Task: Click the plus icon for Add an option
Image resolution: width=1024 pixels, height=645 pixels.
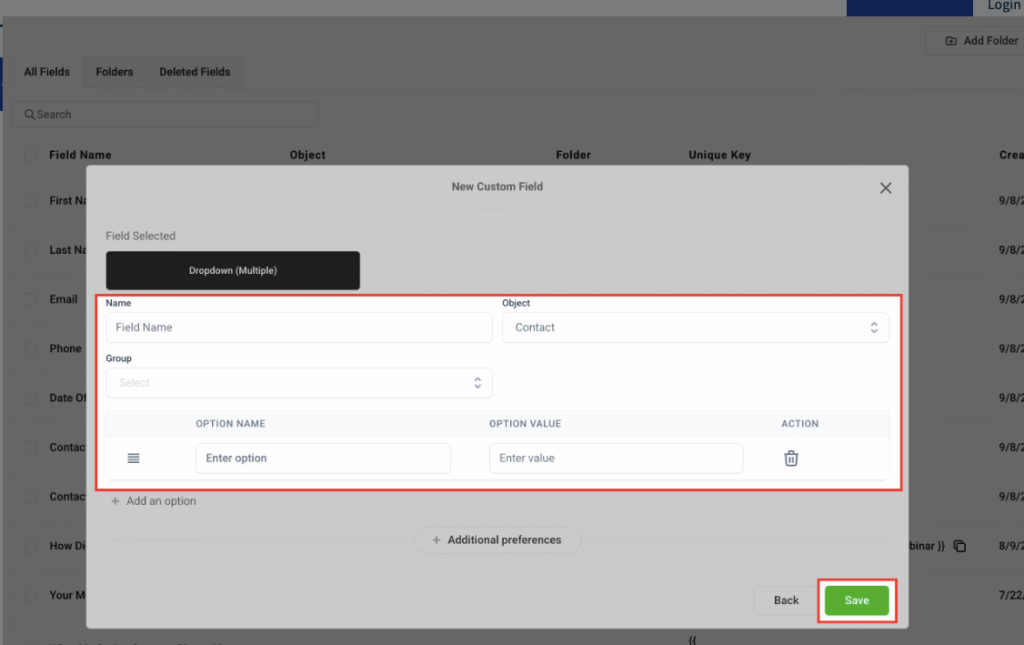Action: (x=115, y=501)
